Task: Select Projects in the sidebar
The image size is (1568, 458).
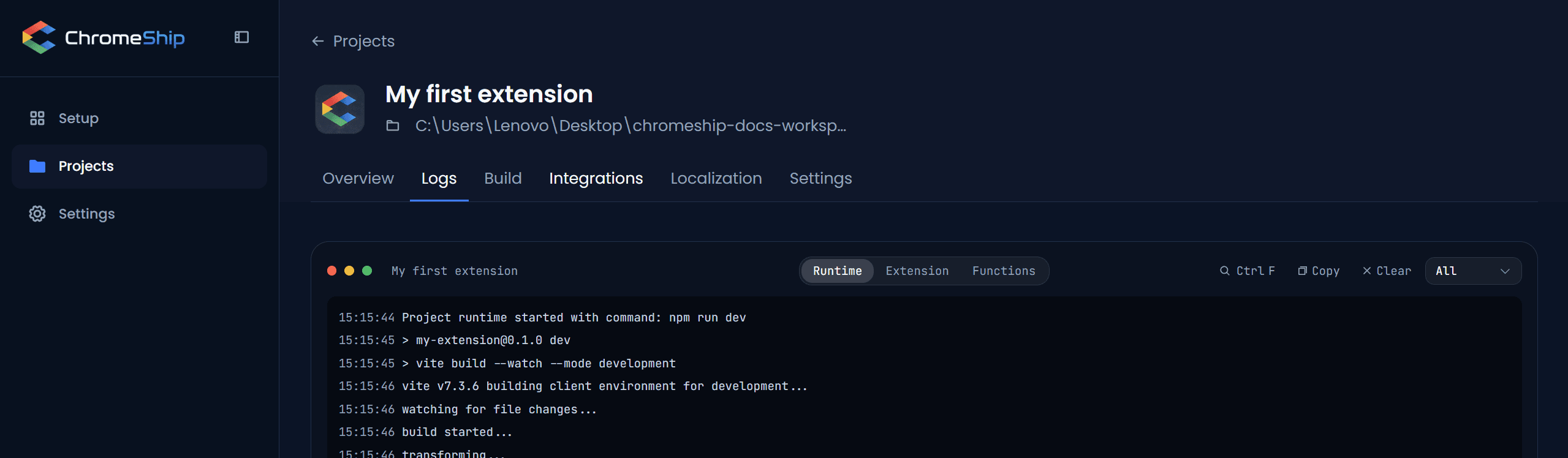Action: (139, 166)
